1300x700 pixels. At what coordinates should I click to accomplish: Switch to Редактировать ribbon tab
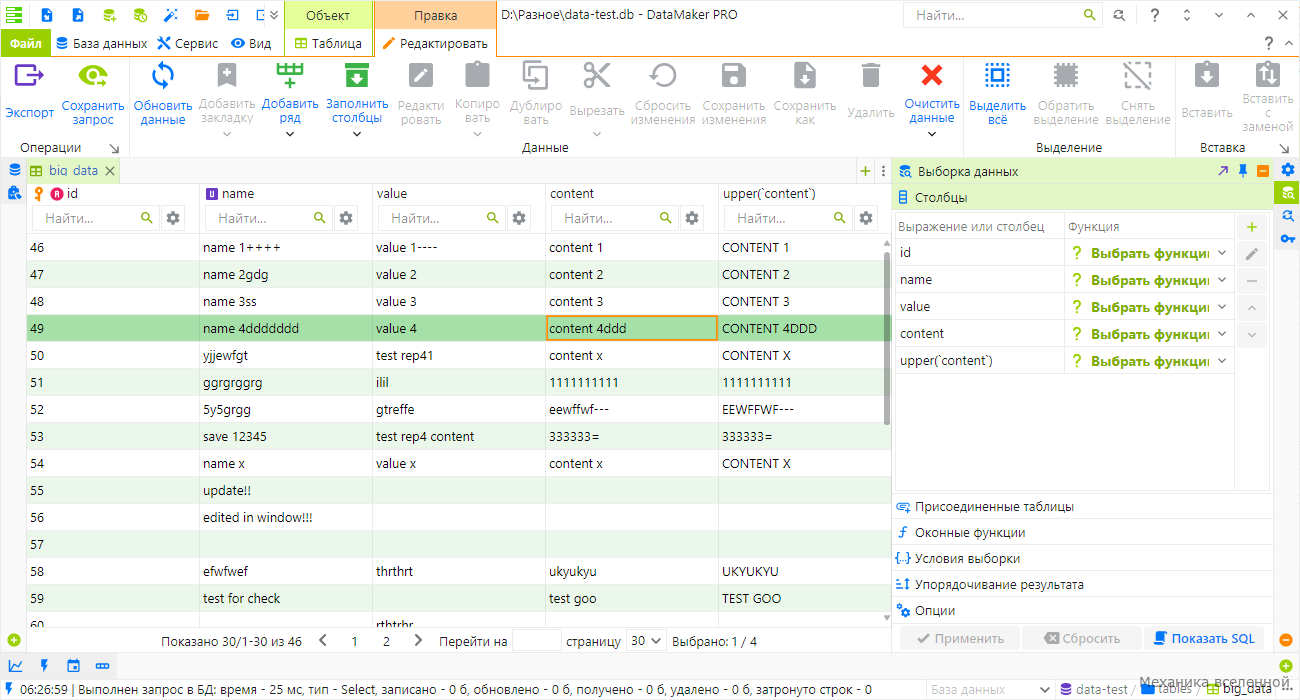435,43
